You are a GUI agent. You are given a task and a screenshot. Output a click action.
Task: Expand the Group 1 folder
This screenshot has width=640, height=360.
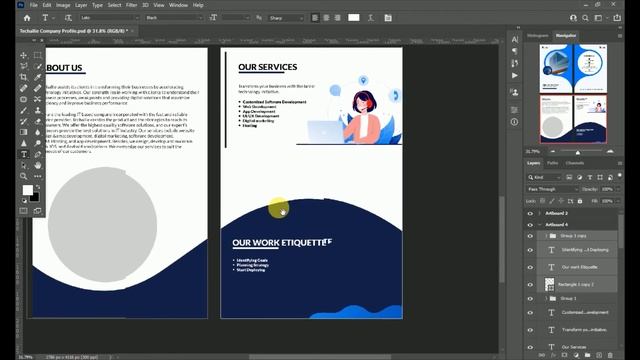546,298
